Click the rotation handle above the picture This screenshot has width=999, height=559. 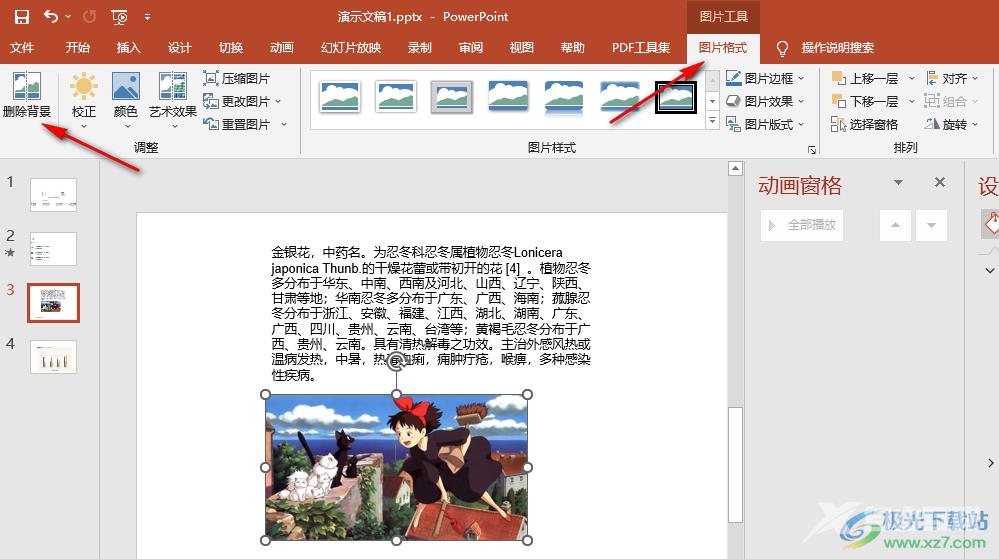click(396, 361)
